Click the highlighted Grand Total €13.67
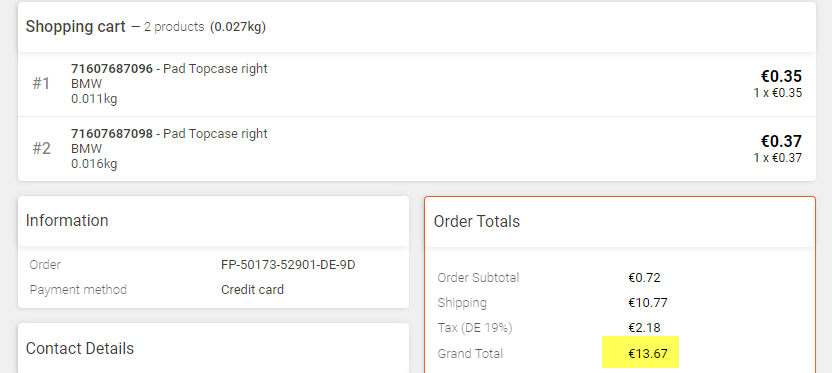The height and width of the screenshot is (373, 832). (648, 353)
